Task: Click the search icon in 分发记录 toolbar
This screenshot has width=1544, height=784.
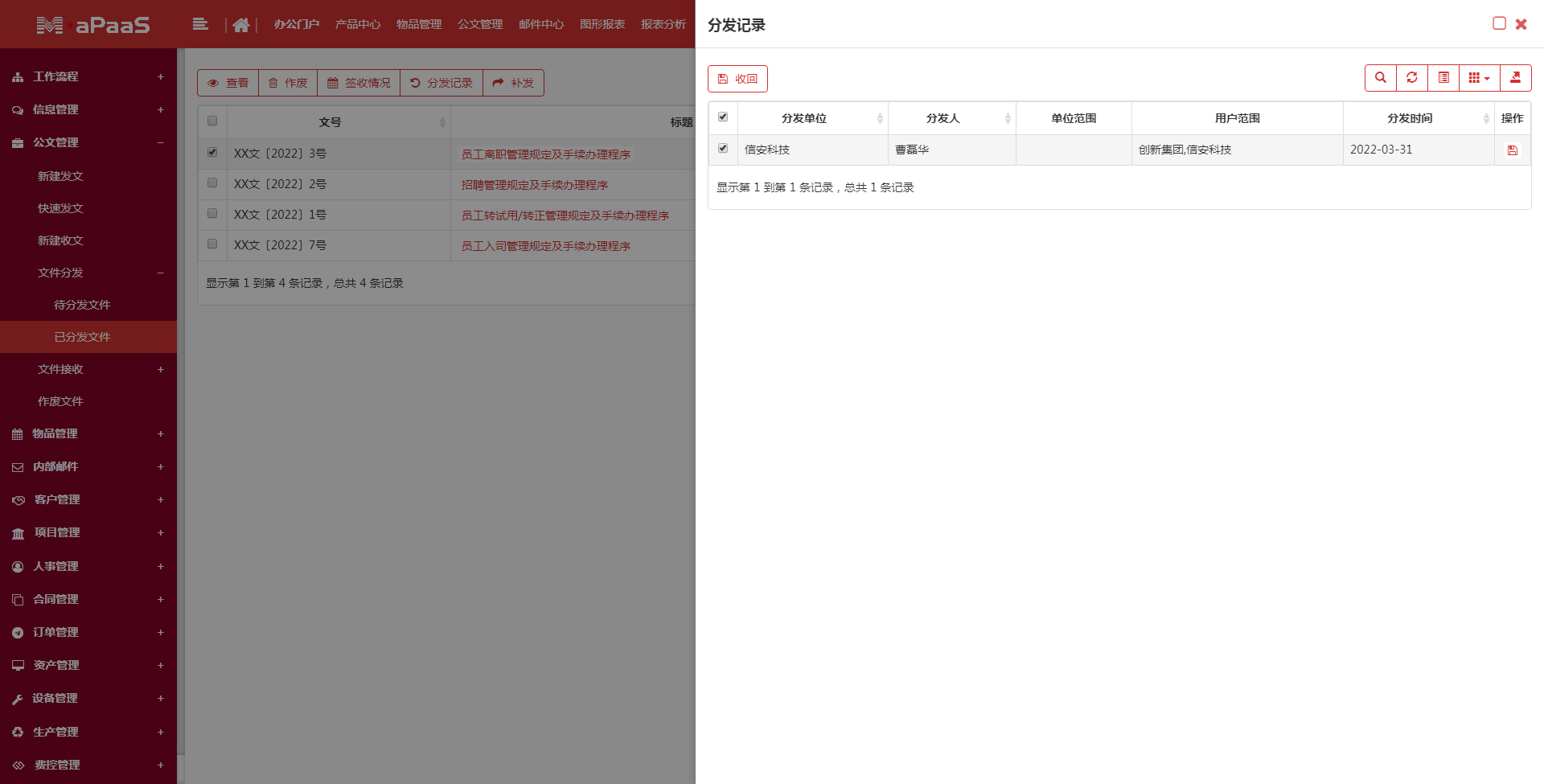Action: (x=1381, y=78)
